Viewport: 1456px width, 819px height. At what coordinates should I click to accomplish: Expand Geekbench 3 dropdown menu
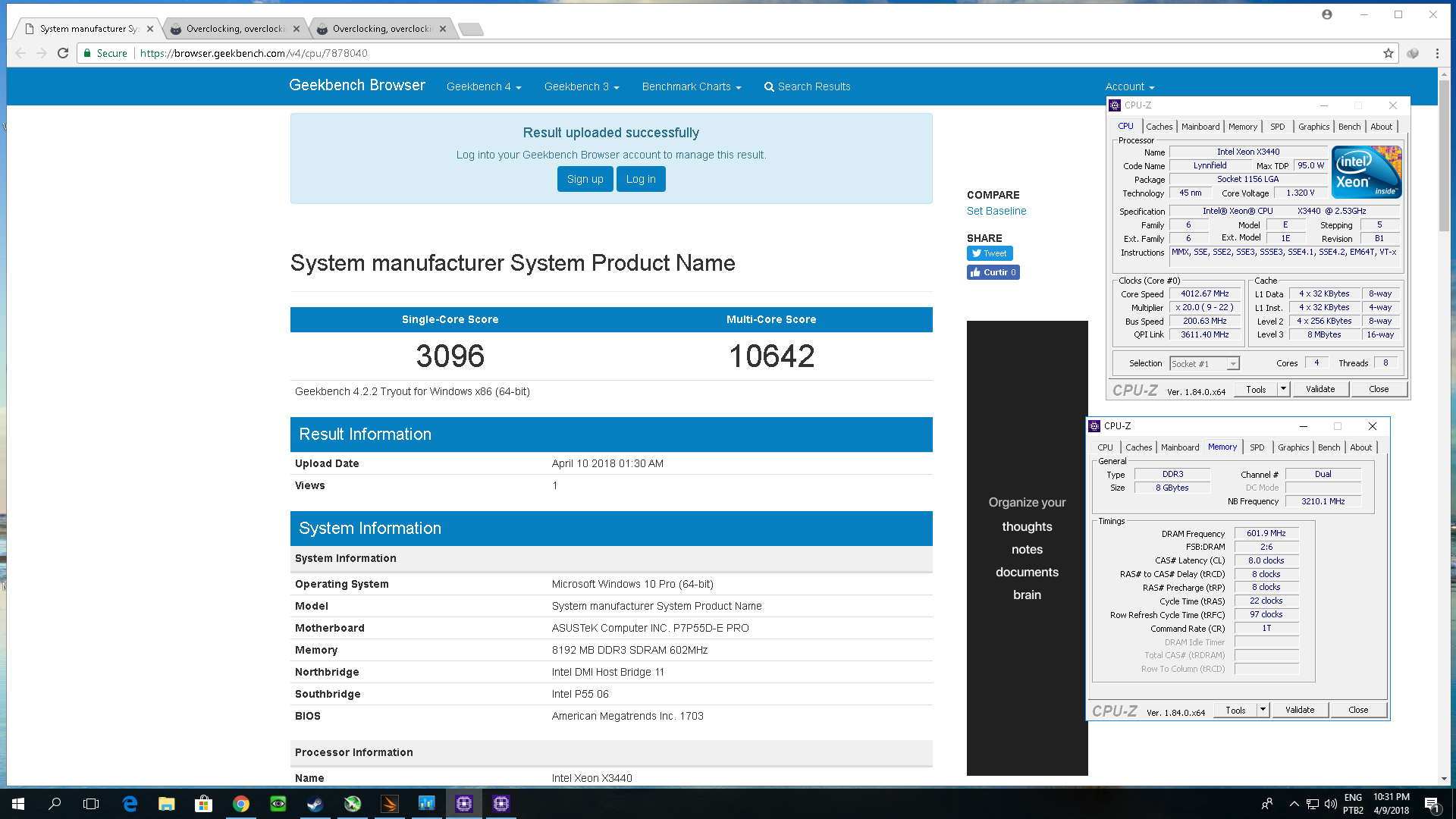click(x=582, y=86)
